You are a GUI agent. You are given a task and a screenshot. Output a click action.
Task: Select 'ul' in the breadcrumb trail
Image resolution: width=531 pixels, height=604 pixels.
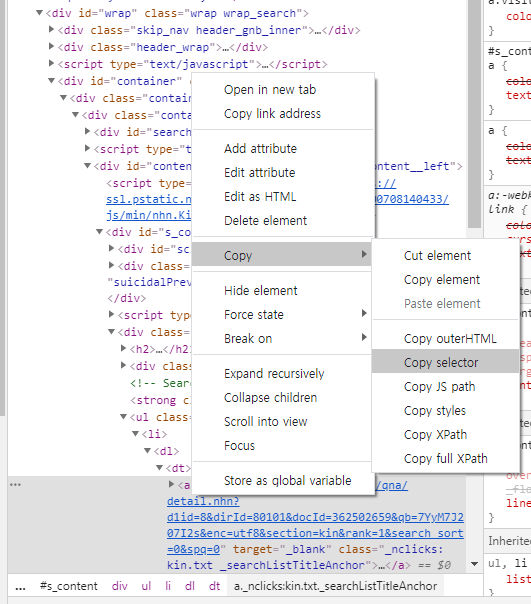click(x=146, y=586)
